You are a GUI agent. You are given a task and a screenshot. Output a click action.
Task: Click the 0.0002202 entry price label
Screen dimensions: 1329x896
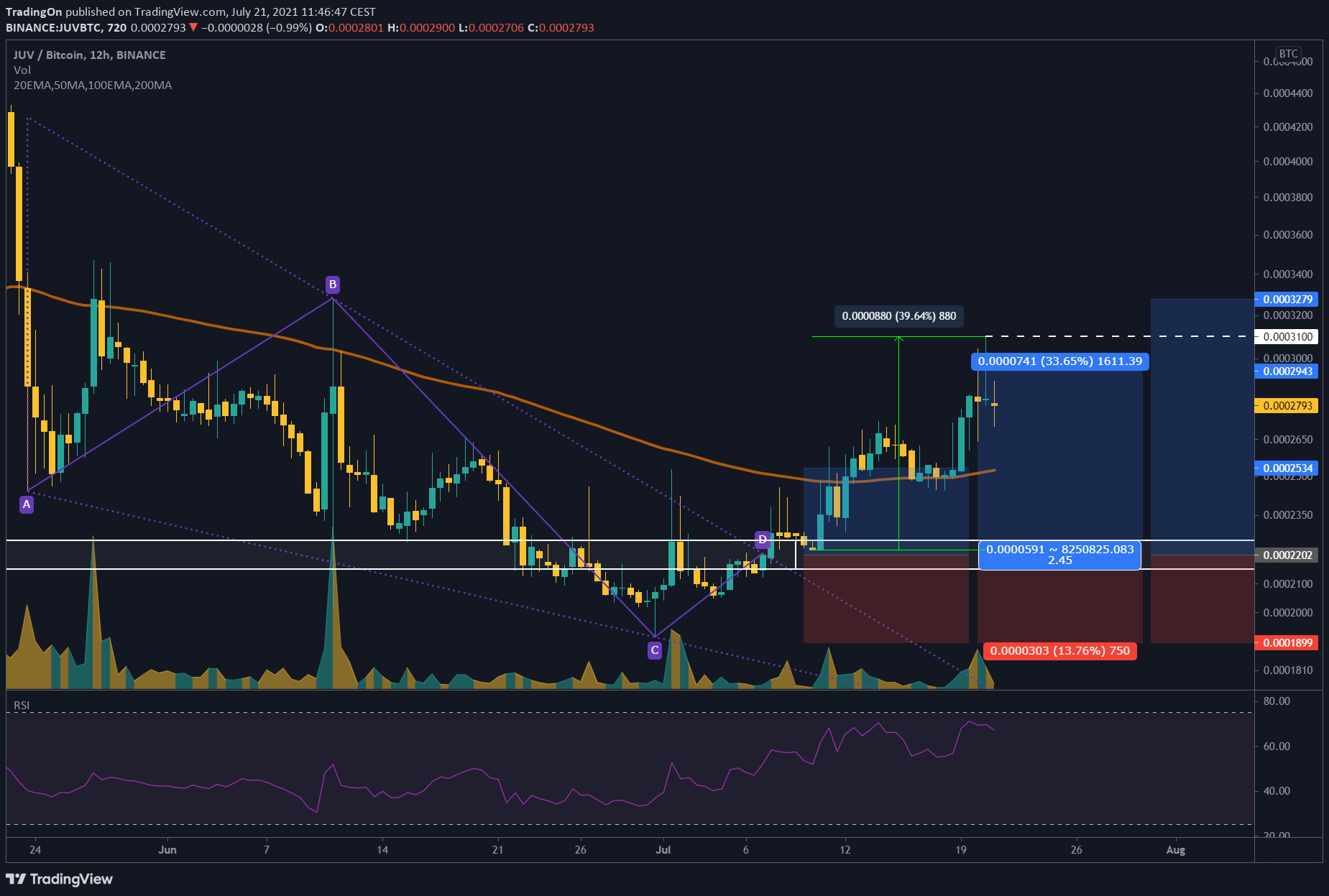pos(1287,555)
